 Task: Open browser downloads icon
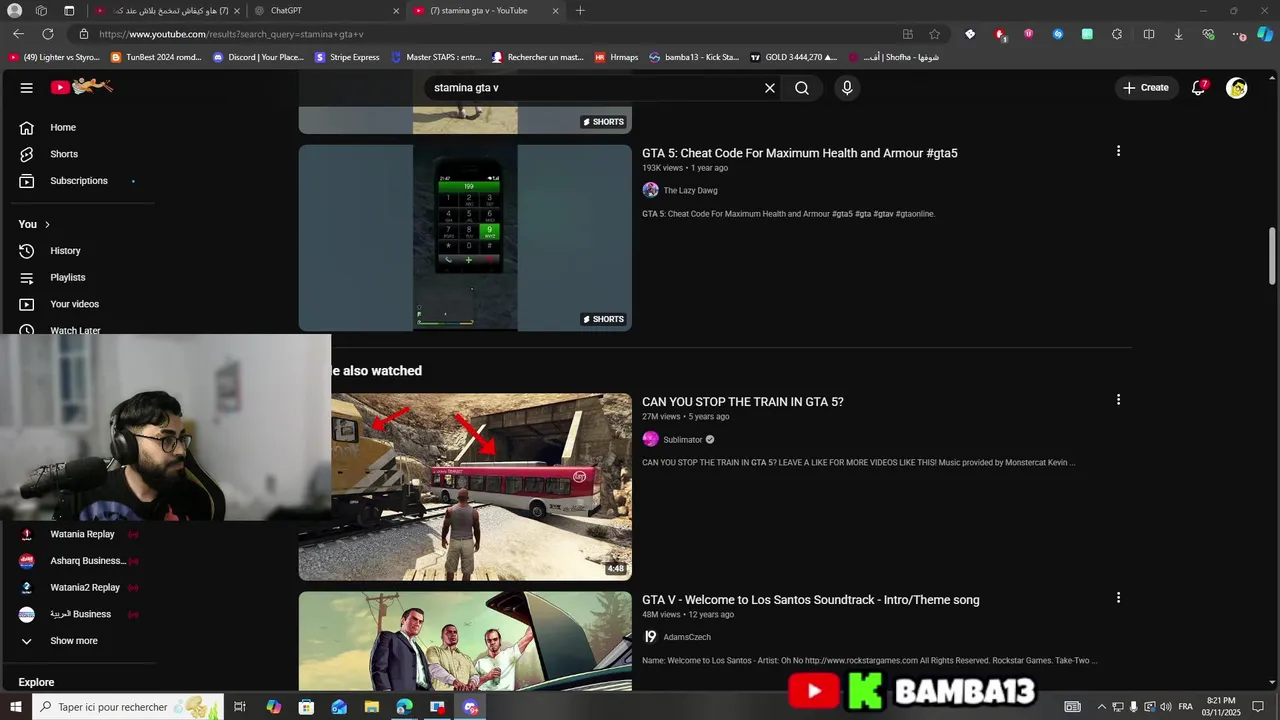[x=1178, y=34]
